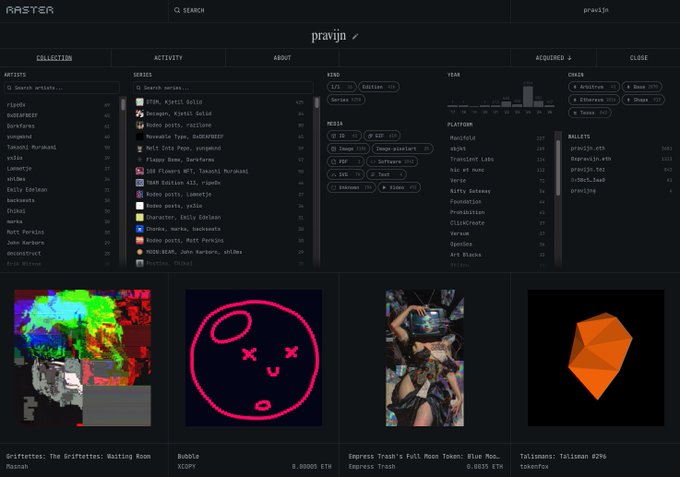The image size is (680, 477).
Task: Select wallet pravijn.eth
Action: tap(621, 148)
